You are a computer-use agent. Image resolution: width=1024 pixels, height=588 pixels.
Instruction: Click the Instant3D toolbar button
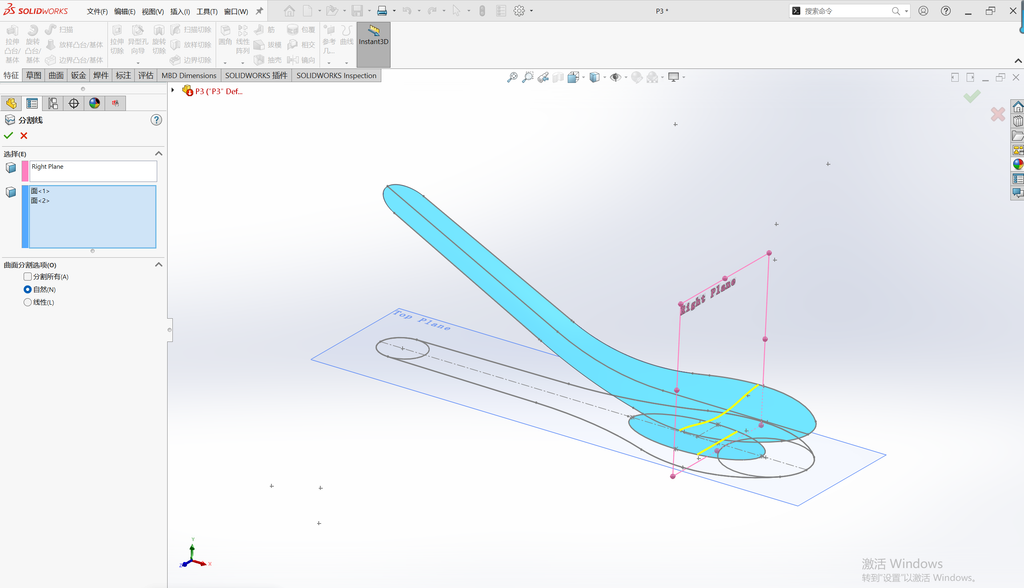(x=374, y=44)
